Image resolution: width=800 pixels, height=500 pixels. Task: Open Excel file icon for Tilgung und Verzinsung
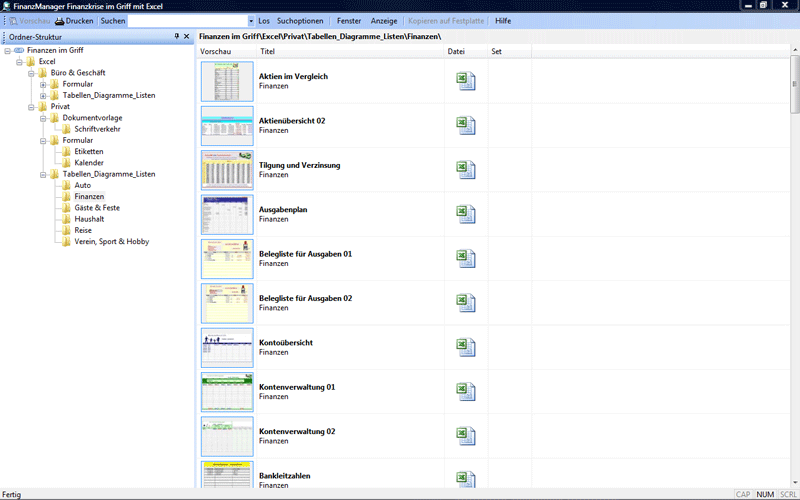tap(466, 170)
